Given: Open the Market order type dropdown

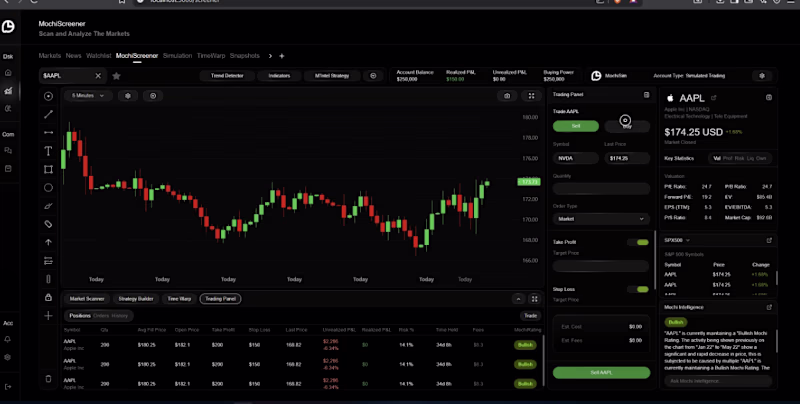Looking at the screenshot, I should (x=601, y=219).
